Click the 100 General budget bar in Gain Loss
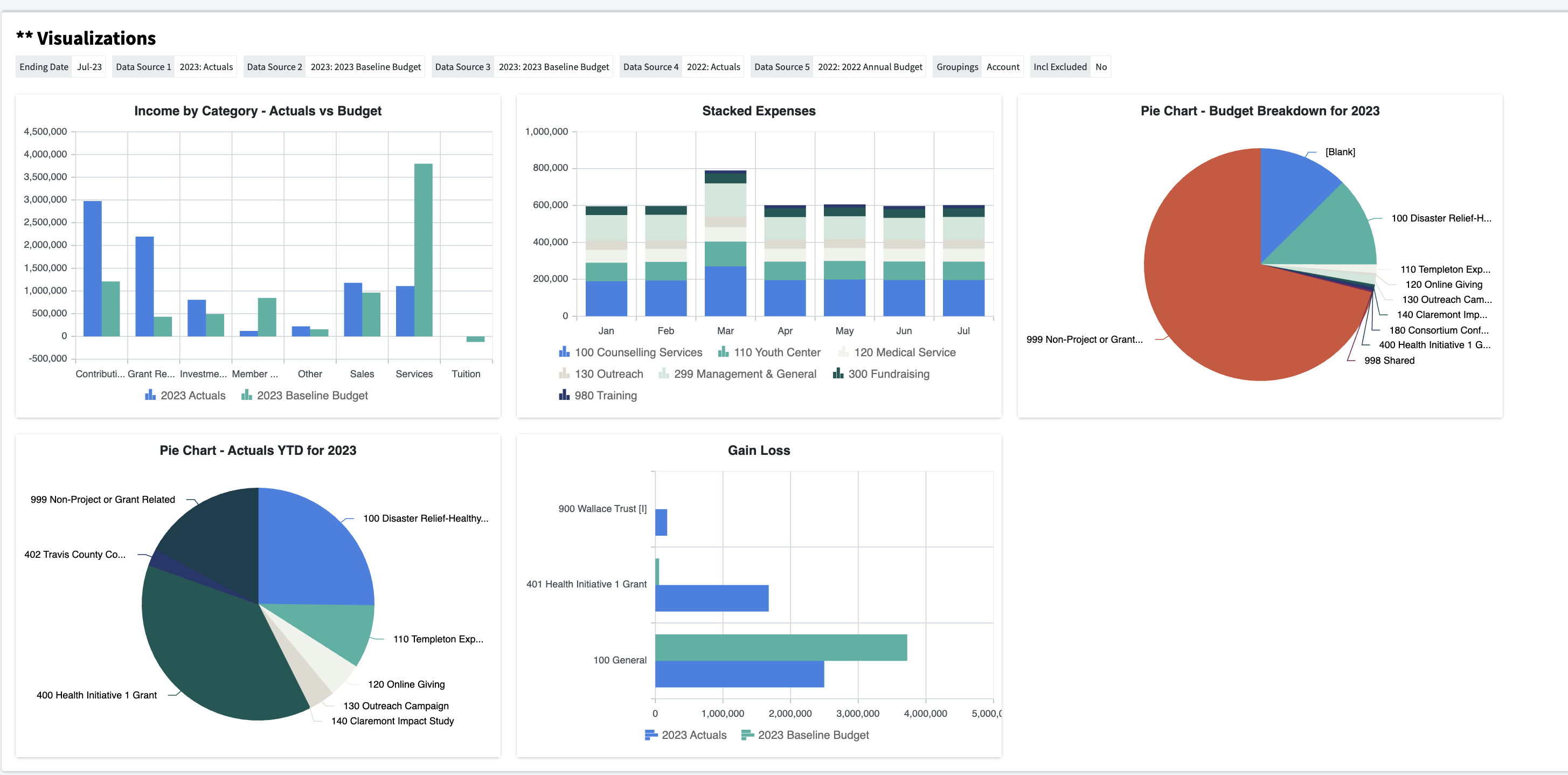The width and height of the screenshot is (1568, 775). [780, 647]
